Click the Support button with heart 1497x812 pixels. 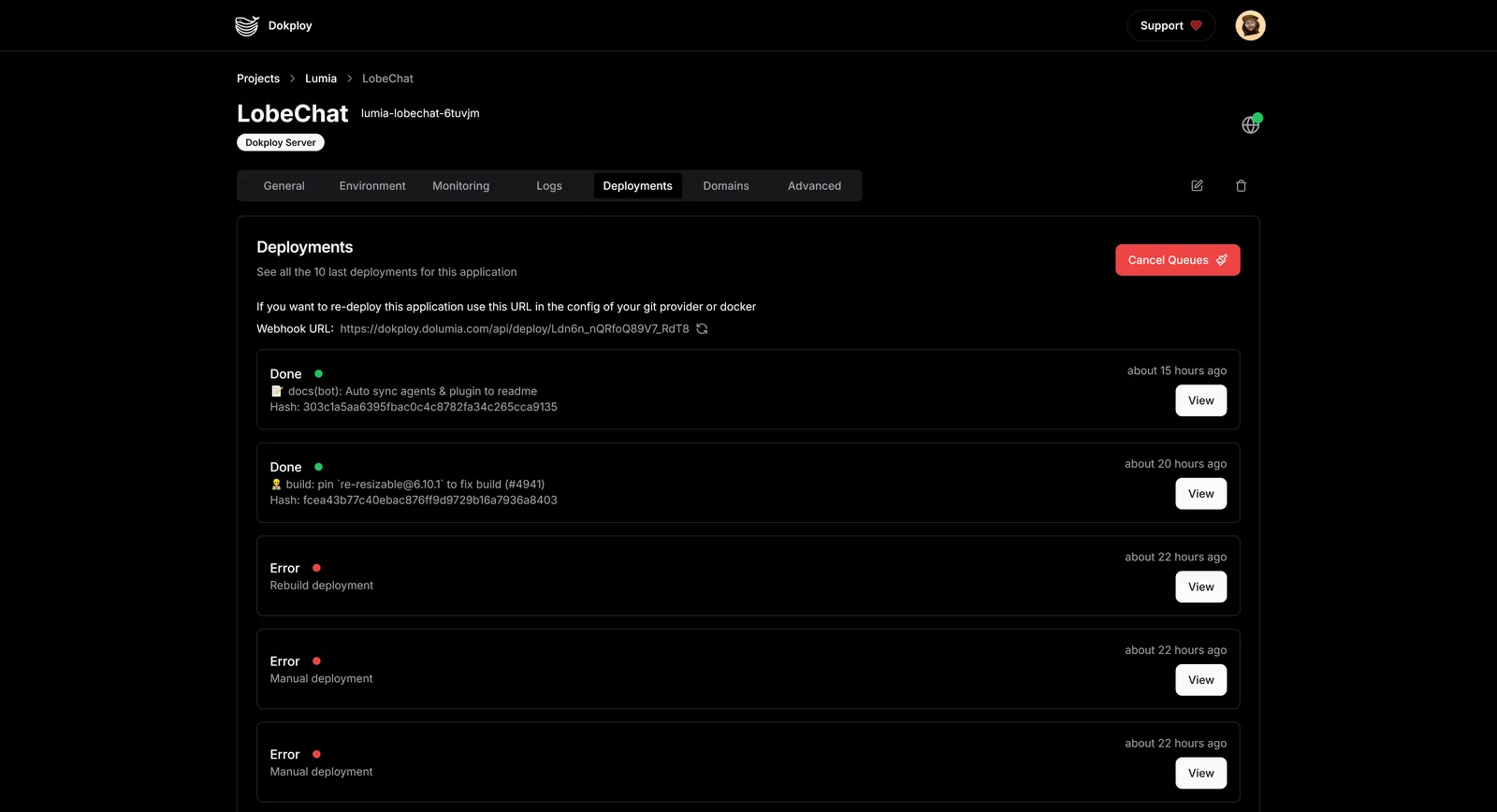1170,25
